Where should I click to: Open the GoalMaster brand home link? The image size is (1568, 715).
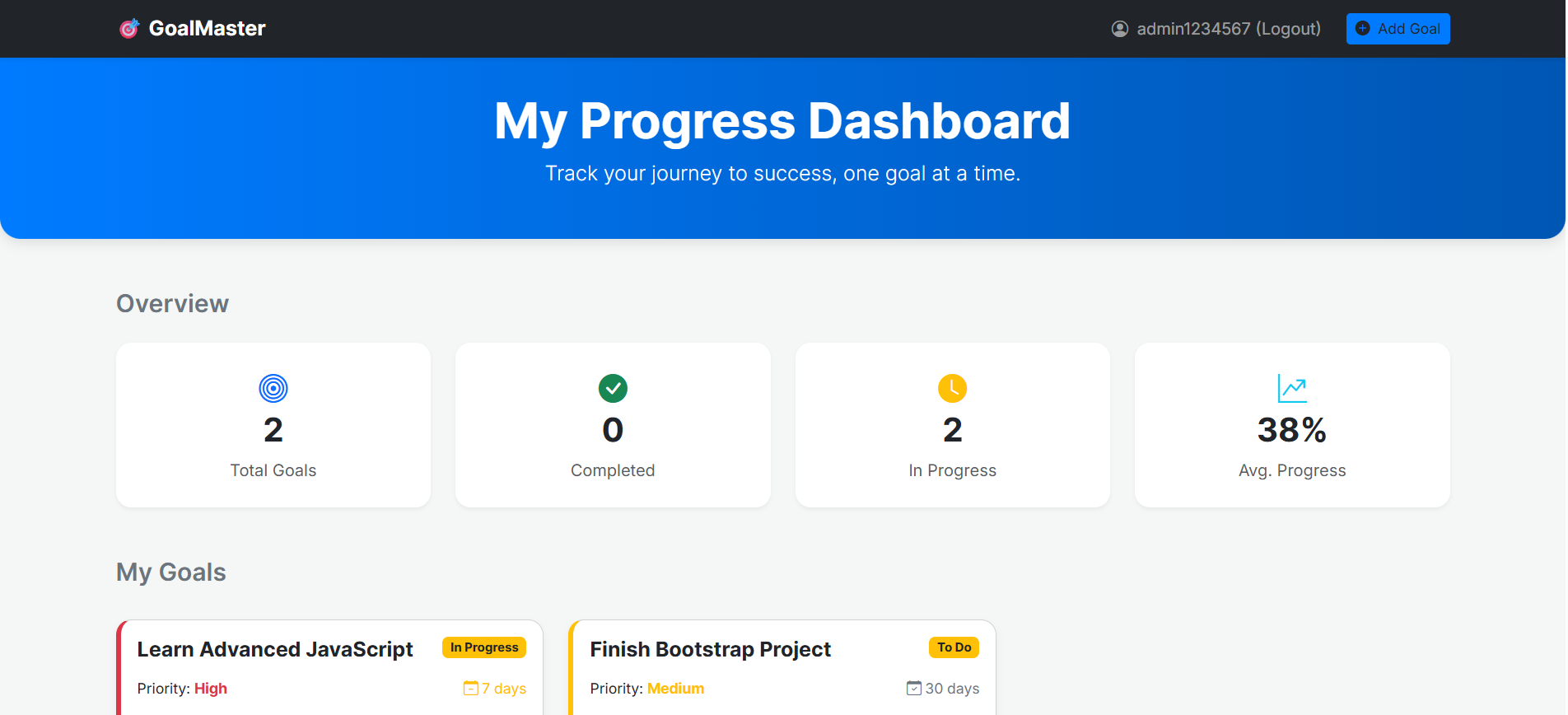tap(207, 29)
